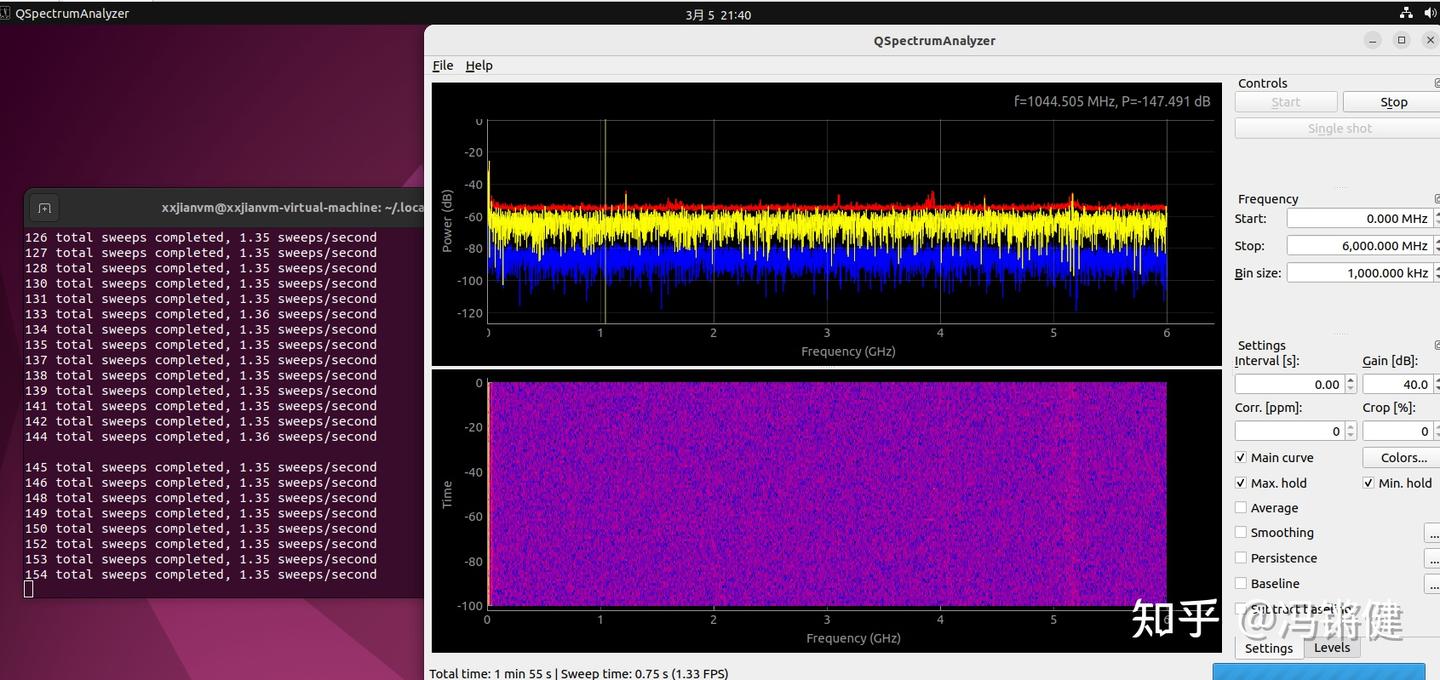The height and width of the screenshot is (680, 1440).
Task: Click the Stop frequency input field
Action: (1358, 246)
